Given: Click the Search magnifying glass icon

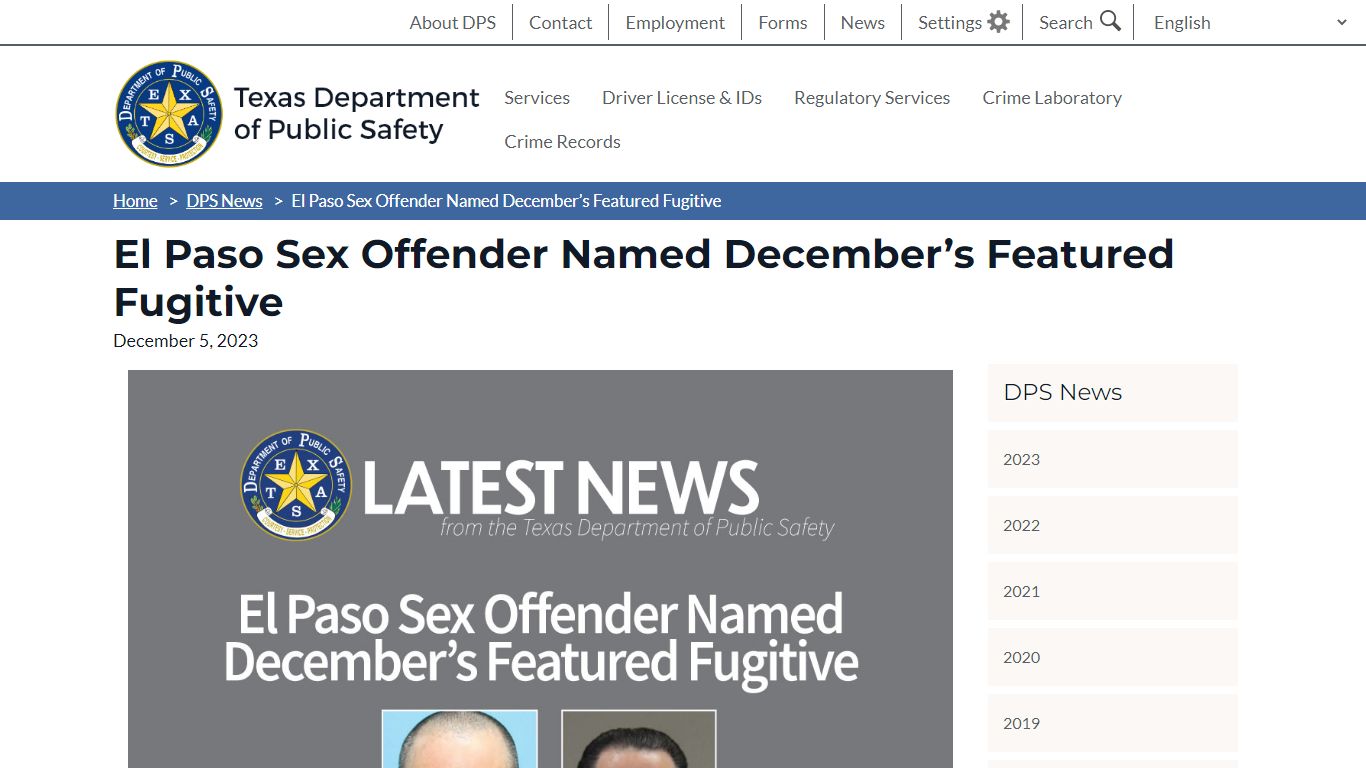Looking at the screenshot, I should click(1110, 21).
